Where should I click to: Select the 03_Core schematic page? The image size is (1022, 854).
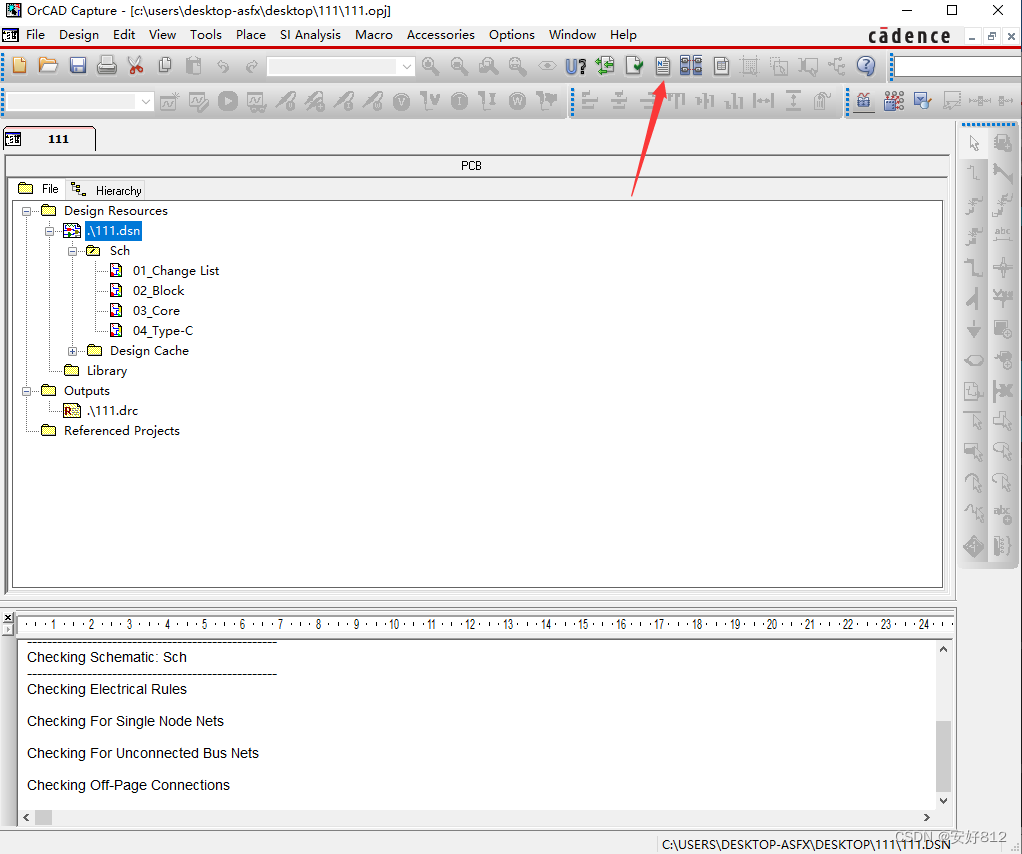pyautogui.click(x=156, y=311)
